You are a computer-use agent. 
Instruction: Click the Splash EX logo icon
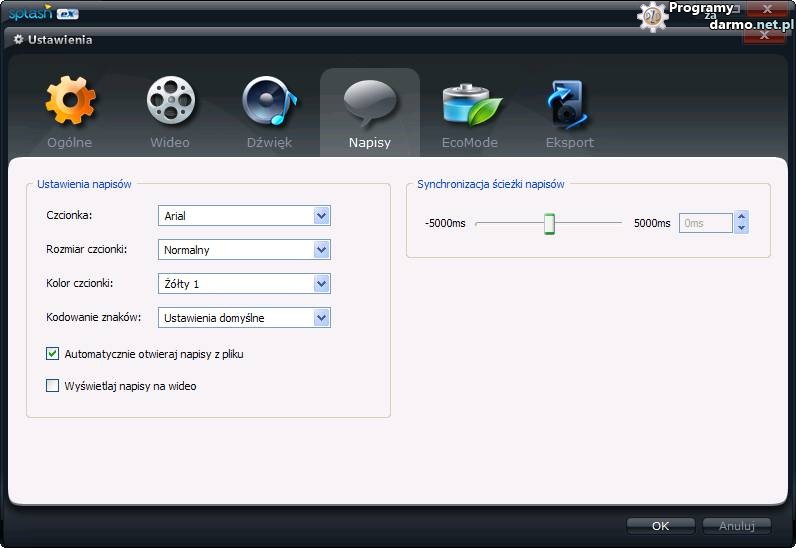point(44,13)
